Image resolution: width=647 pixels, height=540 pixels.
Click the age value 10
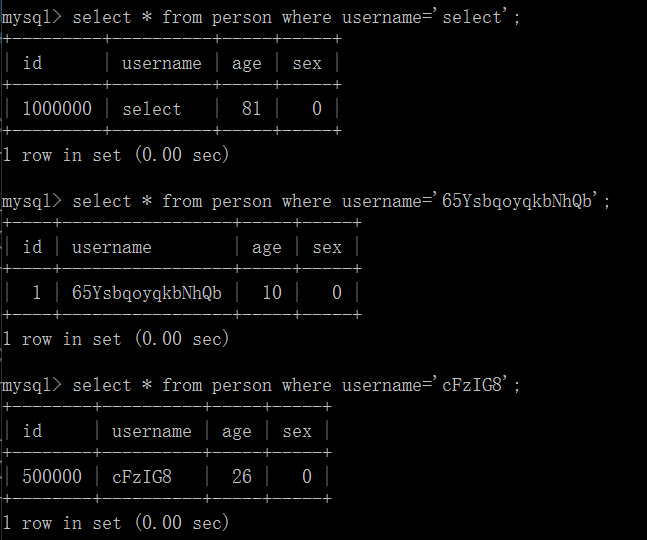[x=271, y=293]
